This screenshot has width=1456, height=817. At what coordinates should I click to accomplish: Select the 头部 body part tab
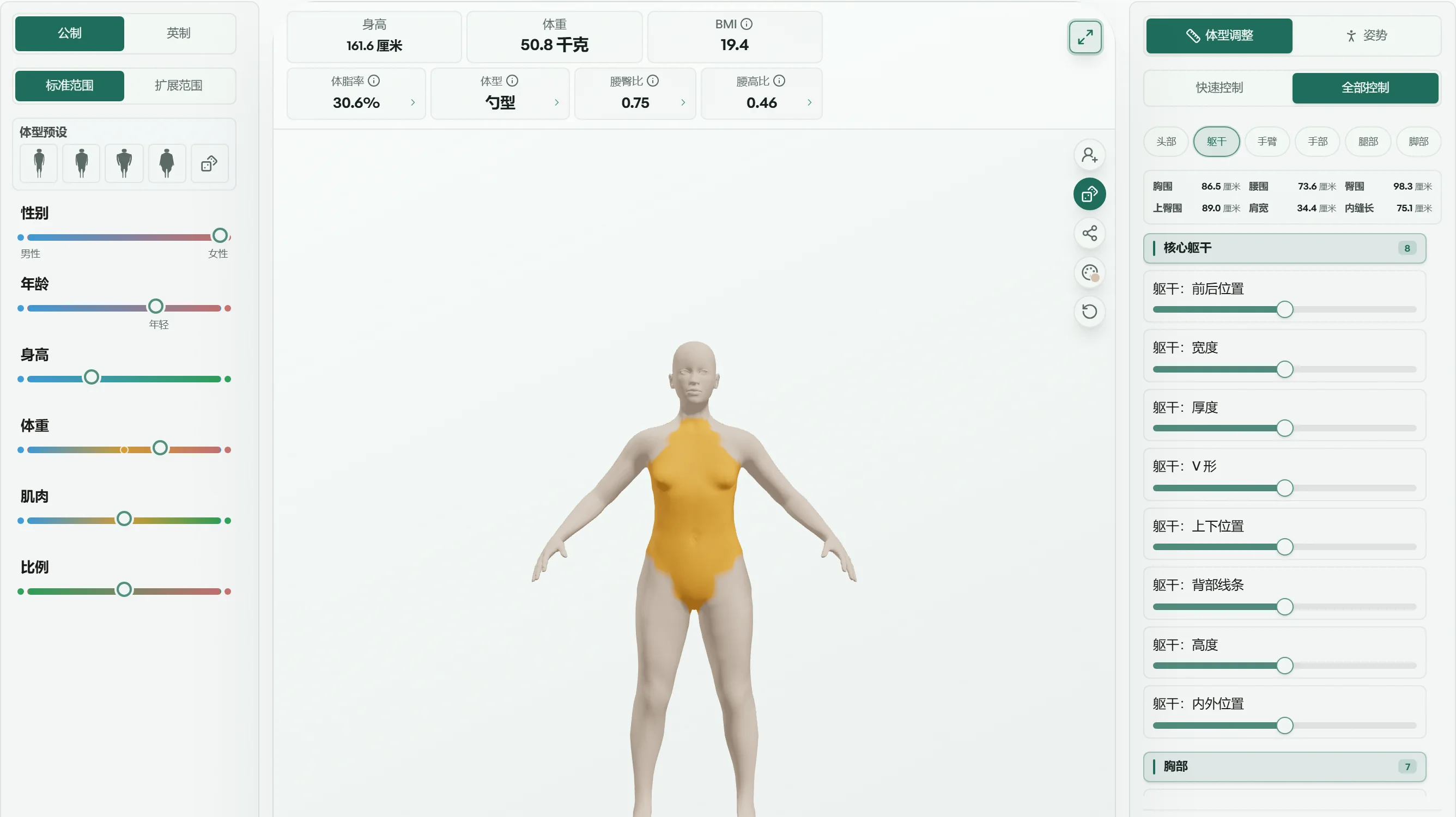(x=1166, y=141)
